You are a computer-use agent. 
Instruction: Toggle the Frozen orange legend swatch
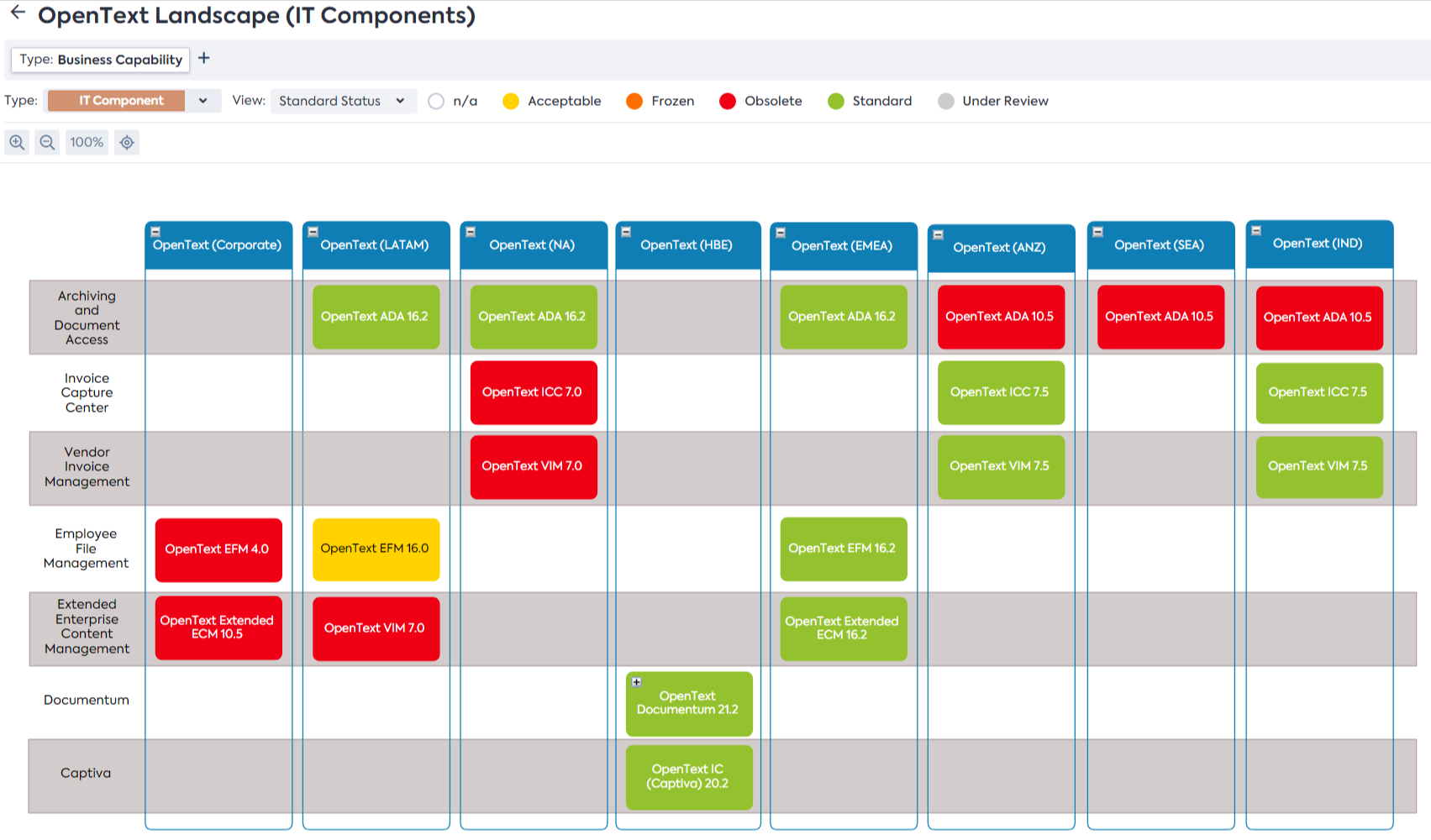point(634,101)
